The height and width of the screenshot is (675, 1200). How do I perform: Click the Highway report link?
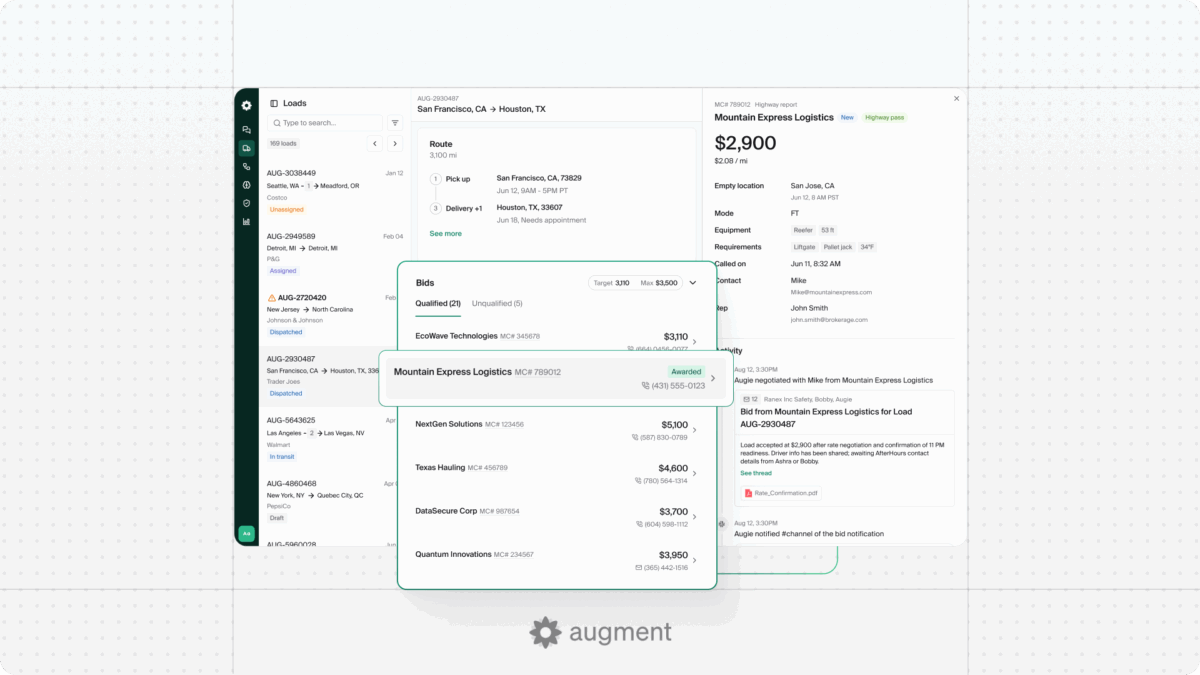pyautogui.click(x=776, y=104)
